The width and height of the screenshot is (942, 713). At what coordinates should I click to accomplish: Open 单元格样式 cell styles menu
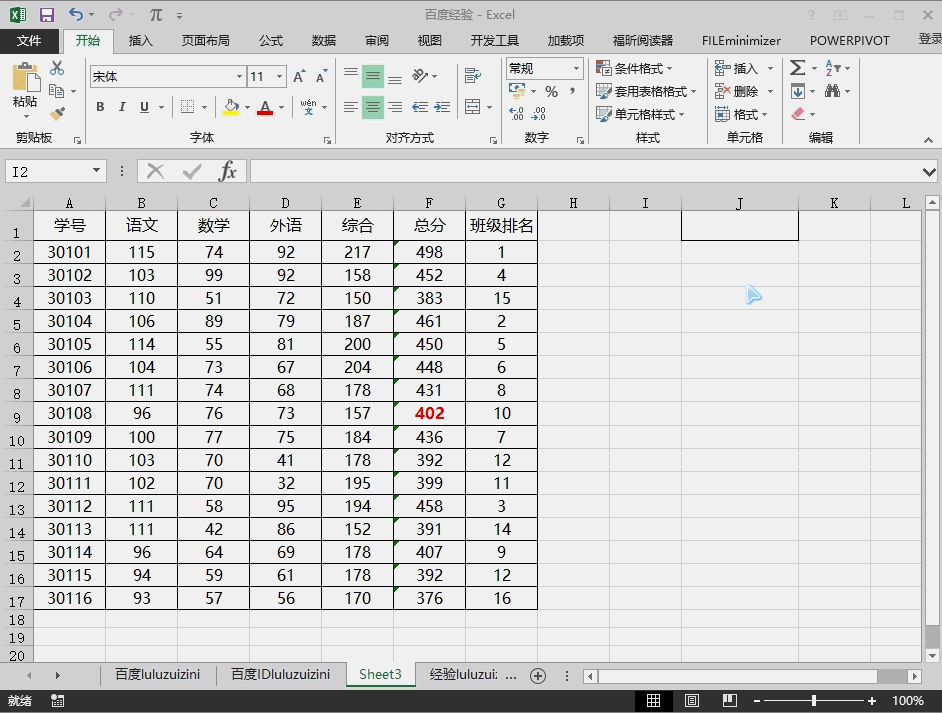click(640, 114)
